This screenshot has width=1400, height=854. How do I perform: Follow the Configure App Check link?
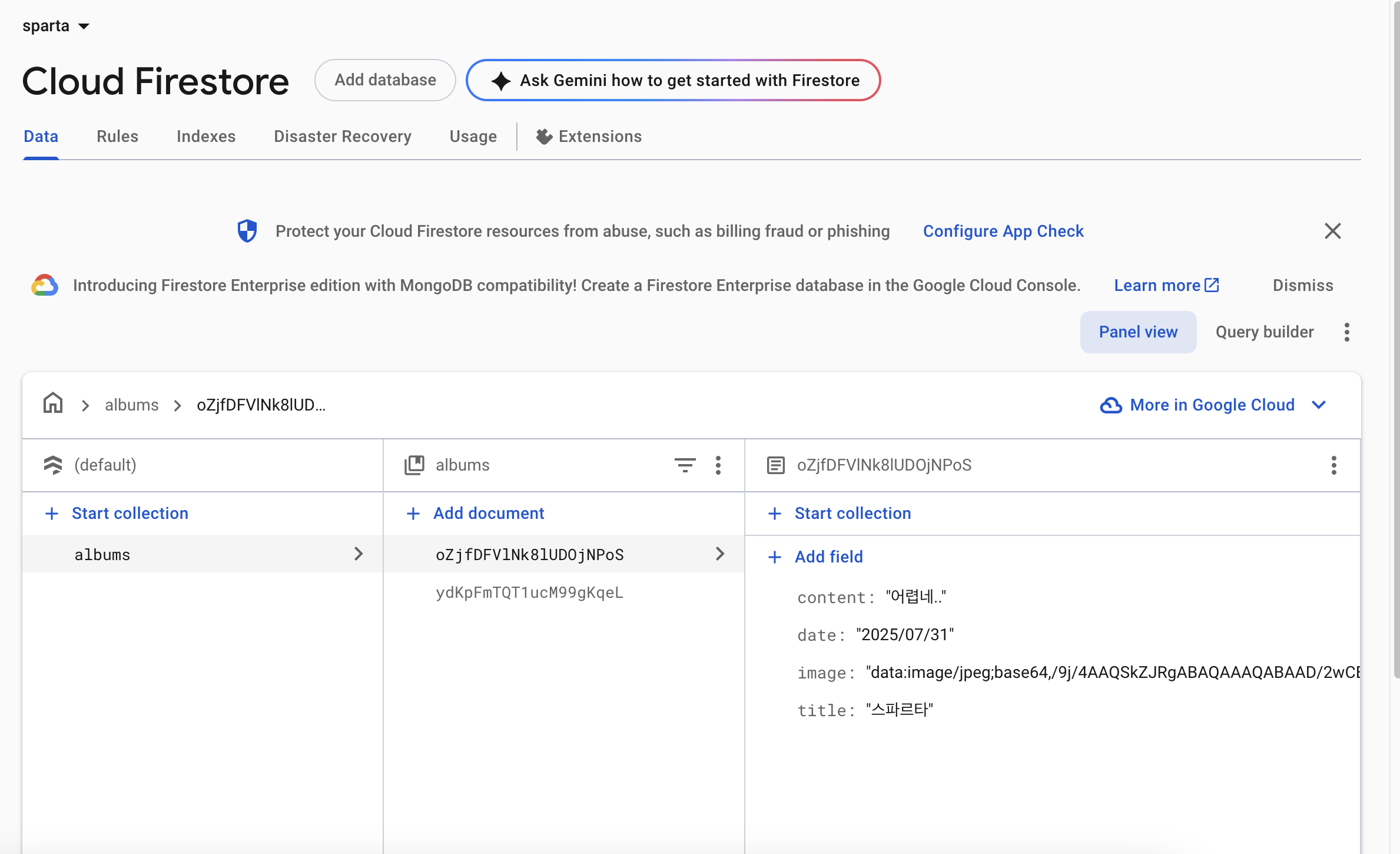[x=1003, y=231]
